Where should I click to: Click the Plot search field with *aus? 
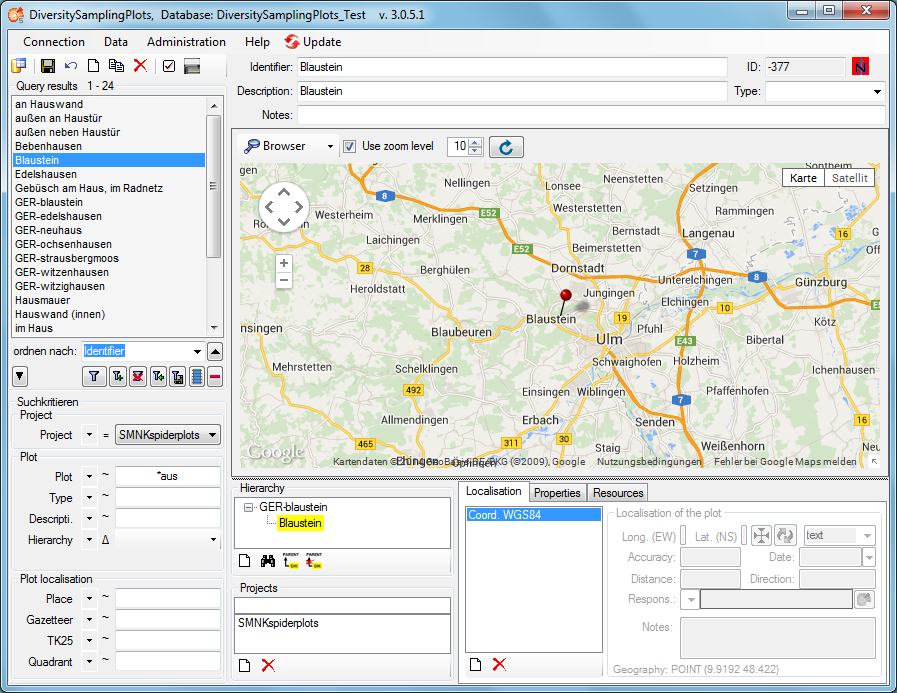point(168,476)
